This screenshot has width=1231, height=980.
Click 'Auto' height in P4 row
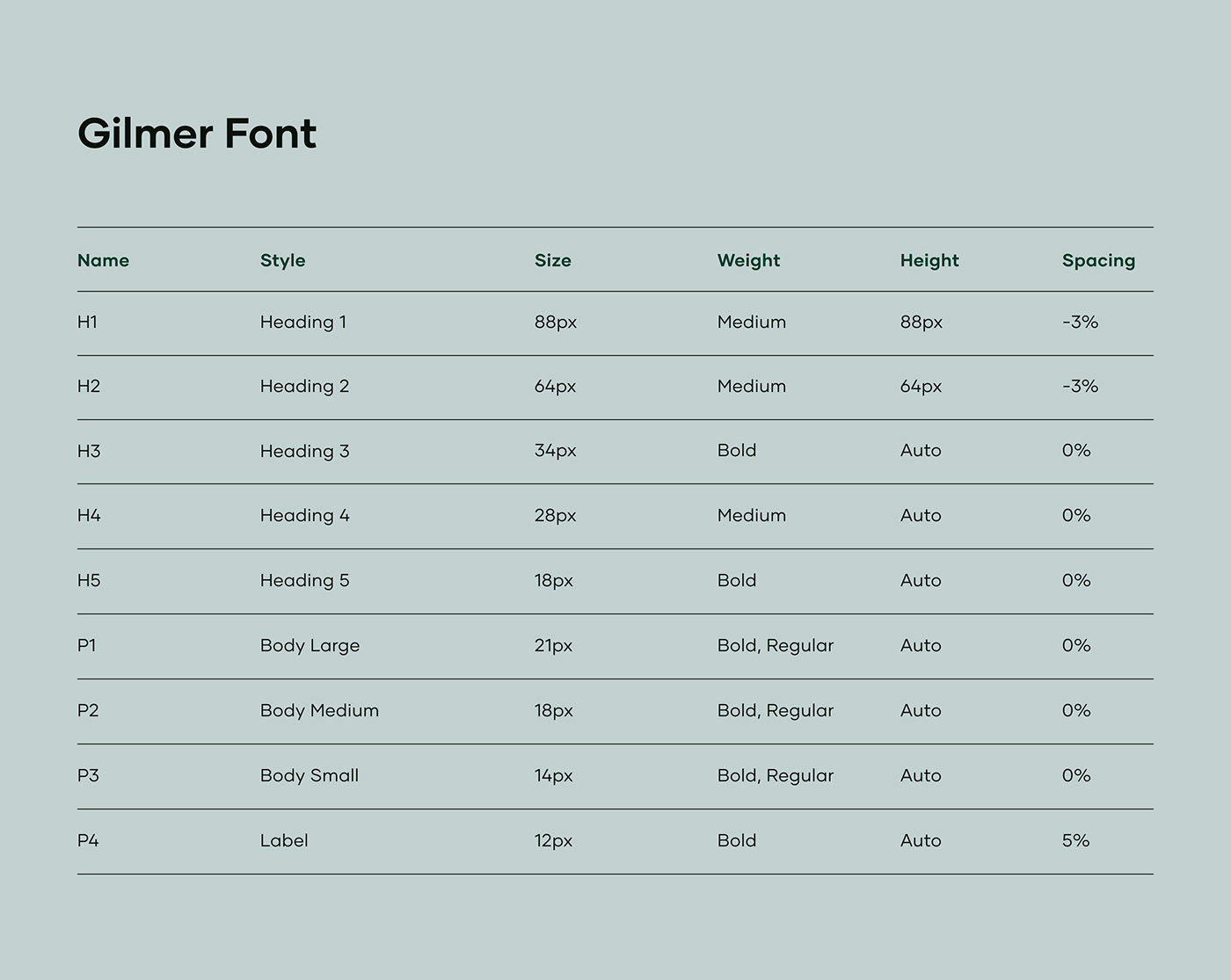tap(921, 840)
